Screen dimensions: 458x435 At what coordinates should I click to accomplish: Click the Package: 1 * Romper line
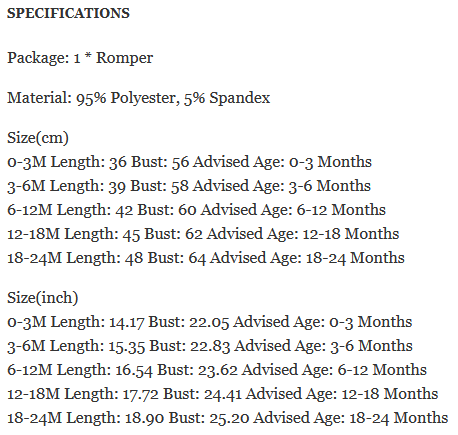[x=80, y=58]
